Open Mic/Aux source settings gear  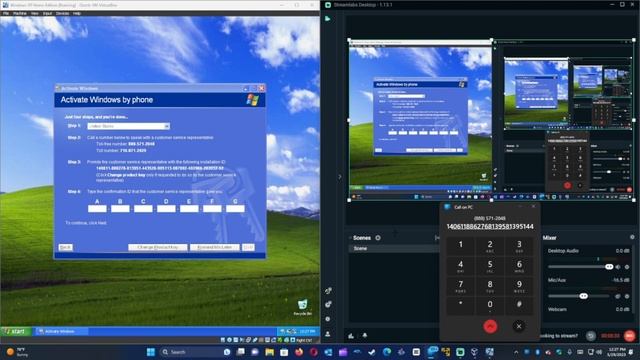tap(627, 296)
